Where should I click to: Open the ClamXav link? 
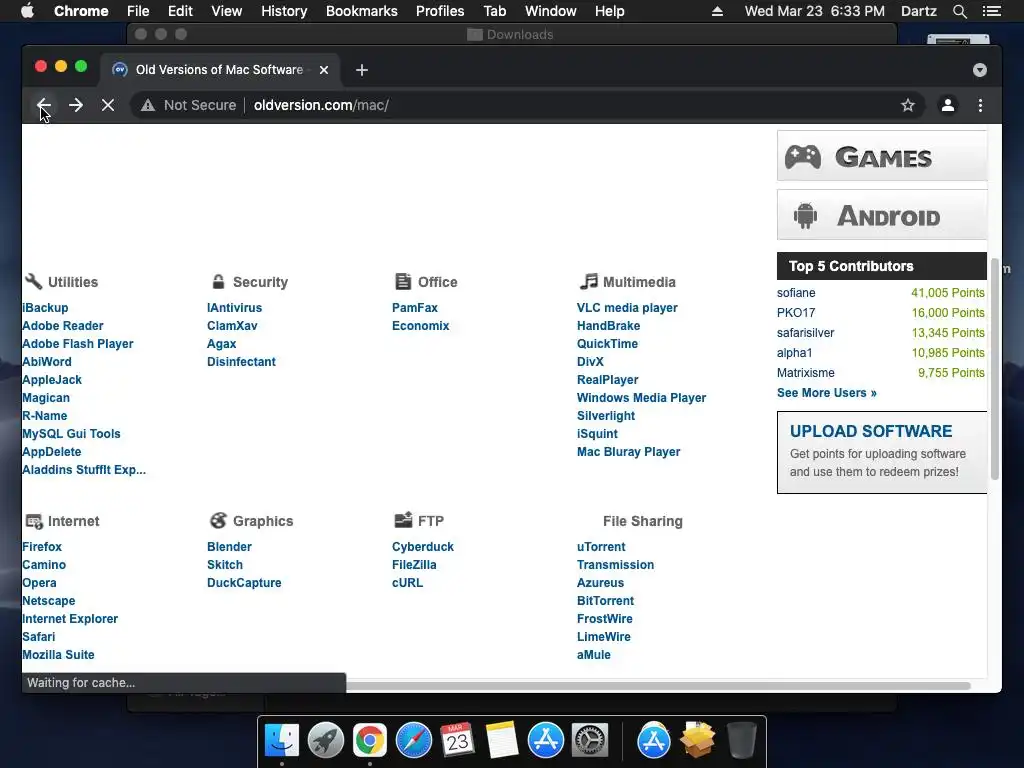[x=232, y=325]
